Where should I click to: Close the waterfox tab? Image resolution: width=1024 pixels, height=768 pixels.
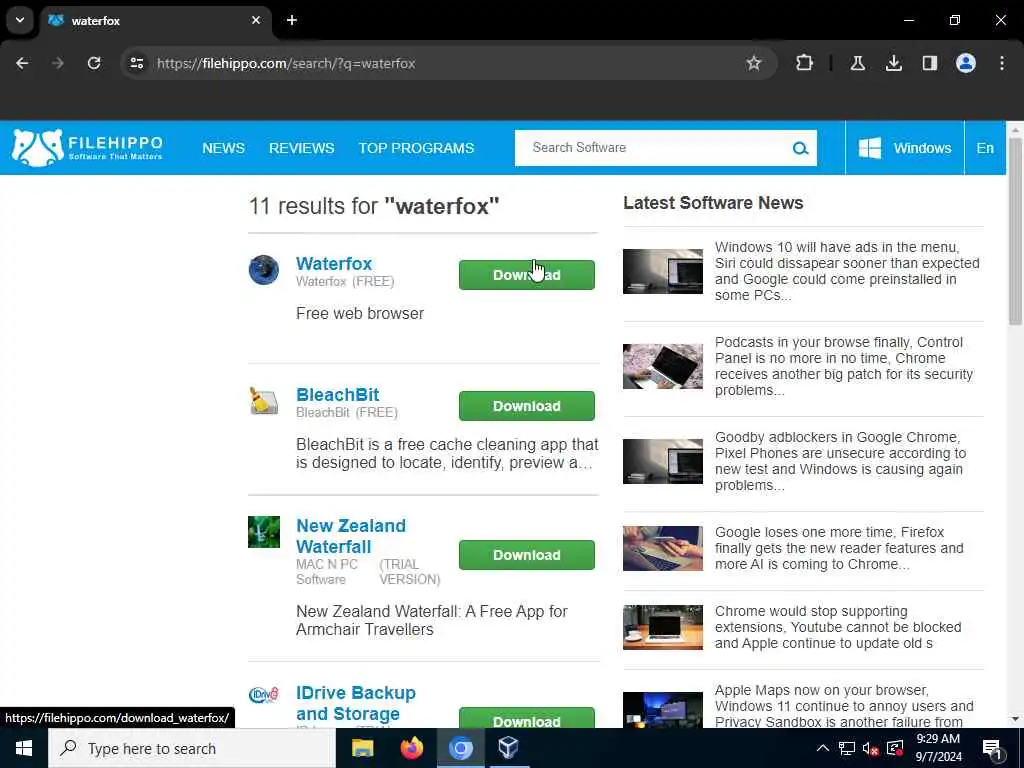(256, 20)
